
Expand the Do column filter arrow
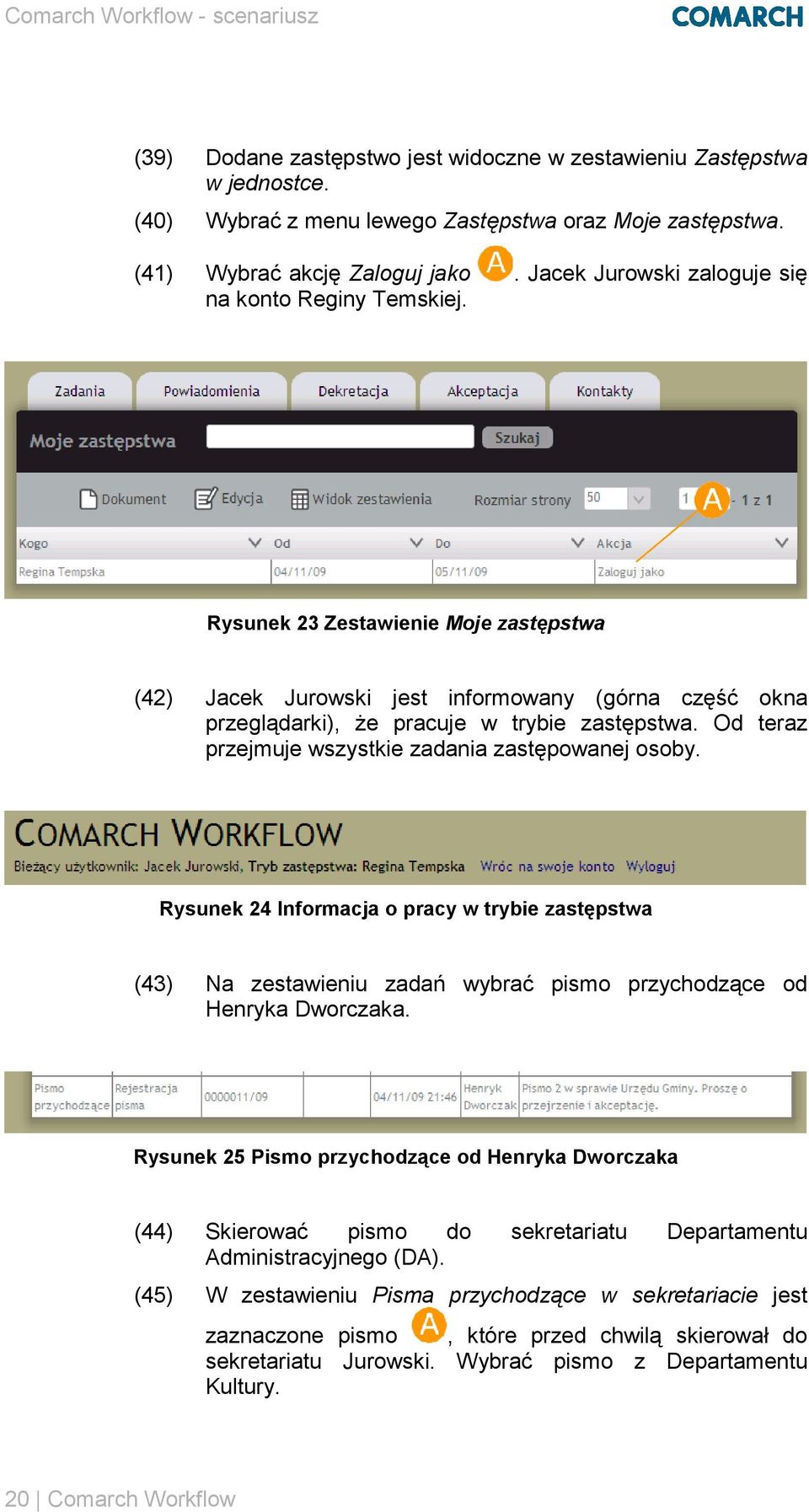[577, 543]
